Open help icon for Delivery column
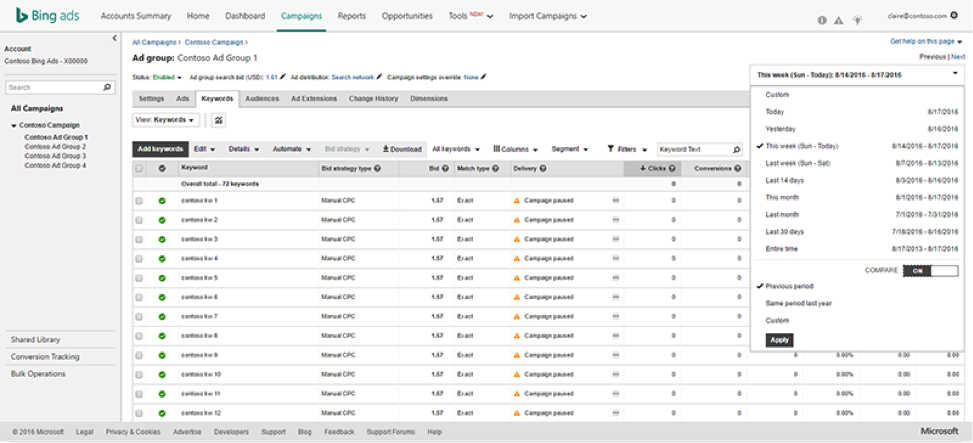The width and height of the screenshot is (973, 443). point(543,168)
